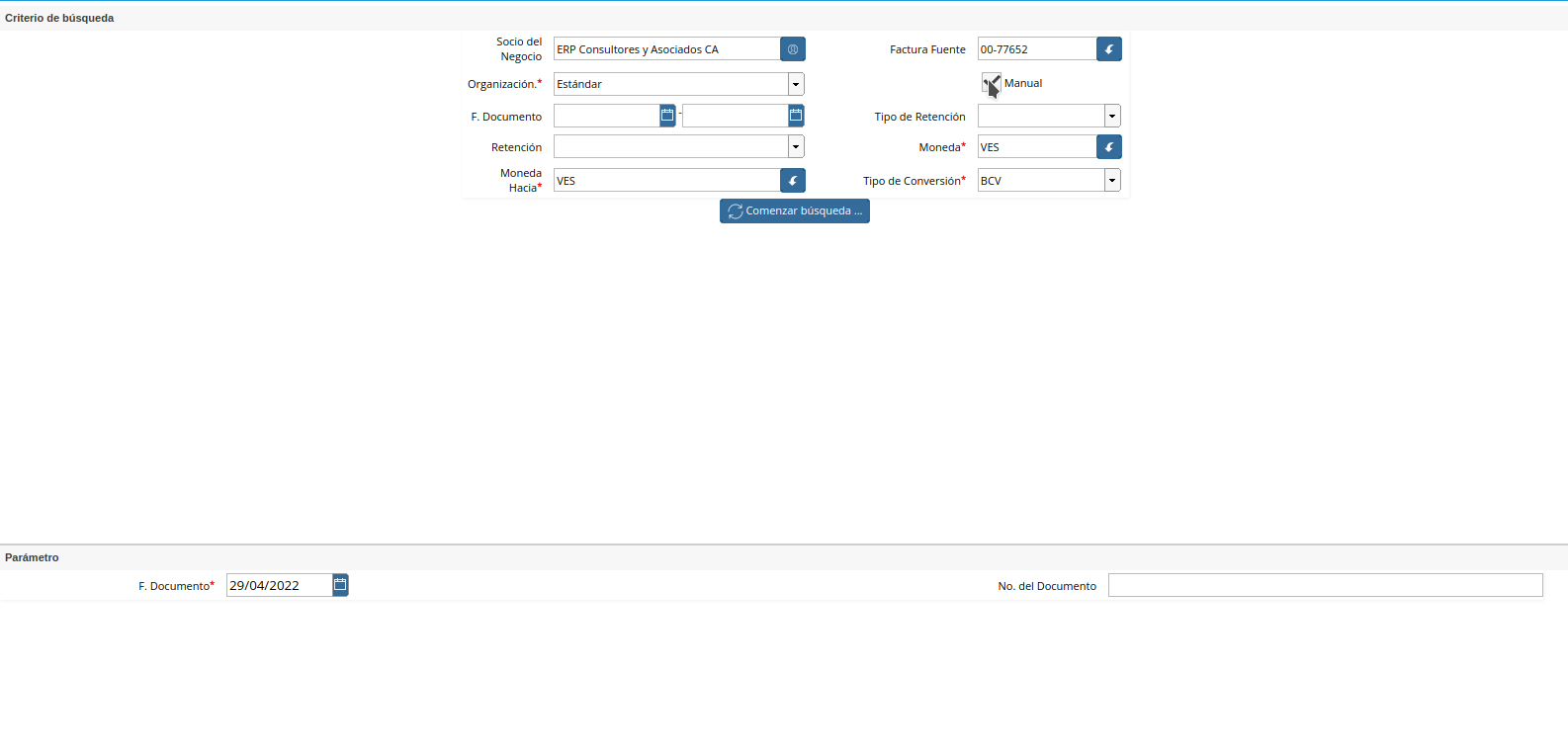Open calendar for second F. Documento date
The height and width of the screenshot is (756, 1568).
click(796, 116)
